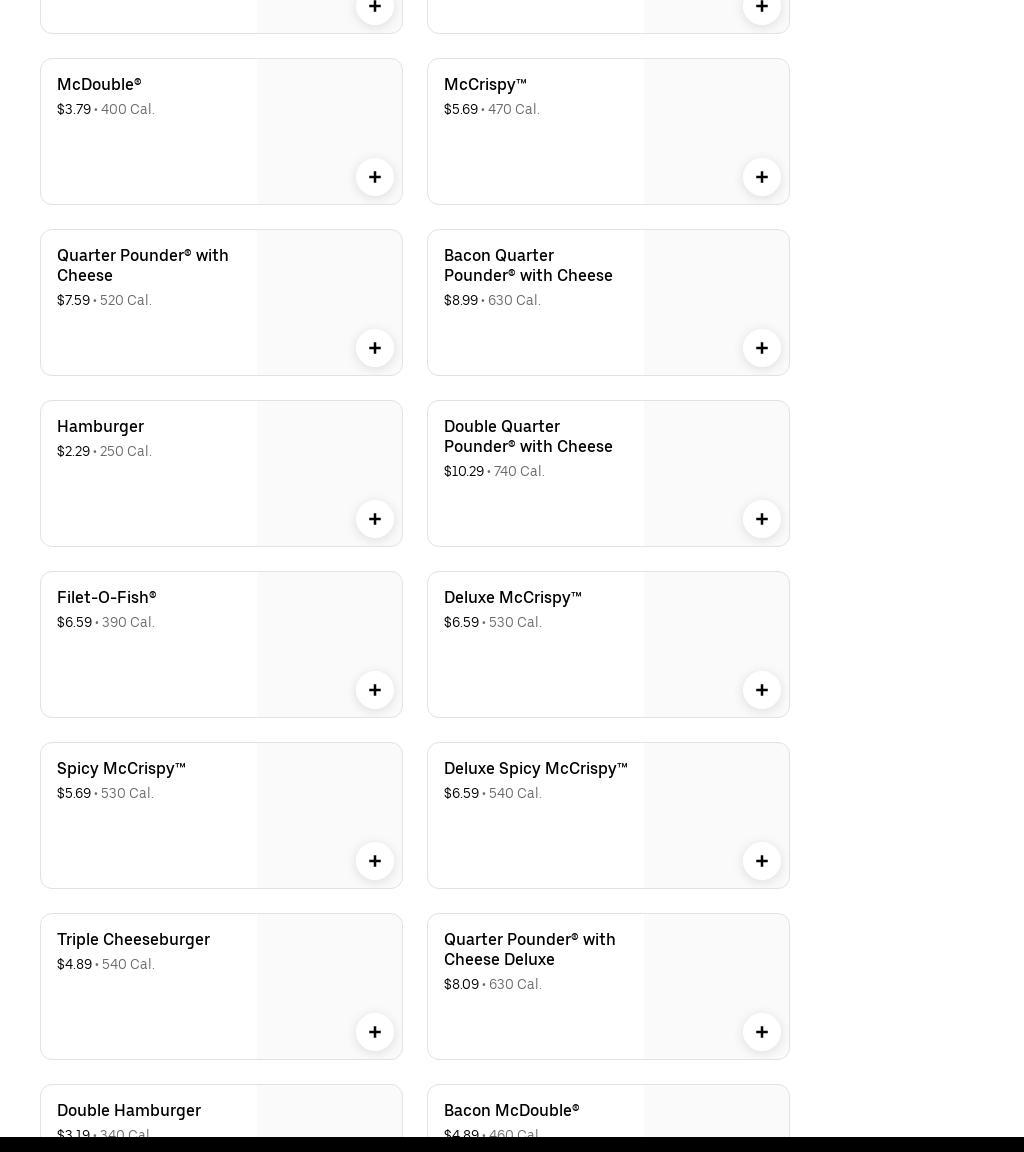Screen dimensions: 1024x1152
Task: Open the McDouble item name
Action: coord(99,85)
